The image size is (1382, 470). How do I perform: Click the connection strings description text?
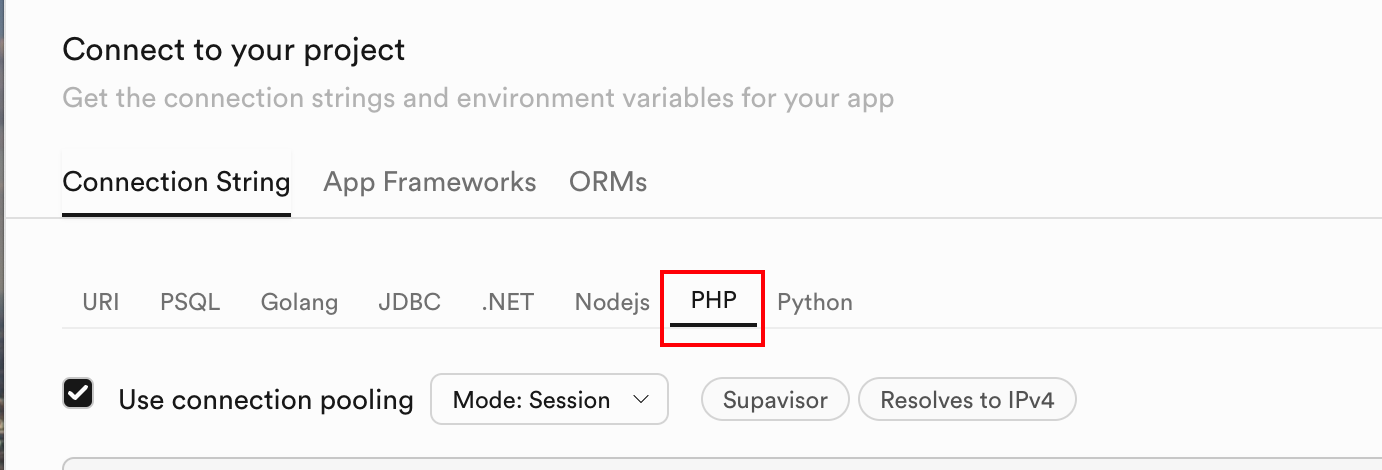tap(478, 99)
